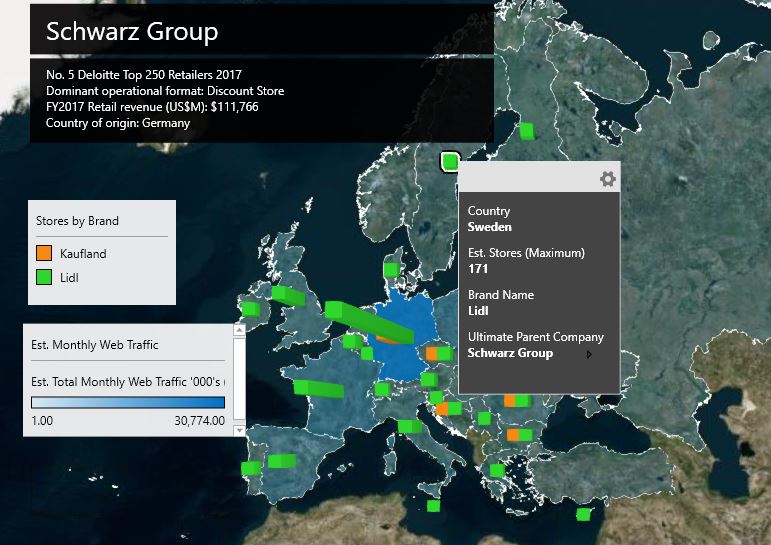Select the Italy Lidl marker
This screenshot has width=771, height=545.
[x=410, y=426]
